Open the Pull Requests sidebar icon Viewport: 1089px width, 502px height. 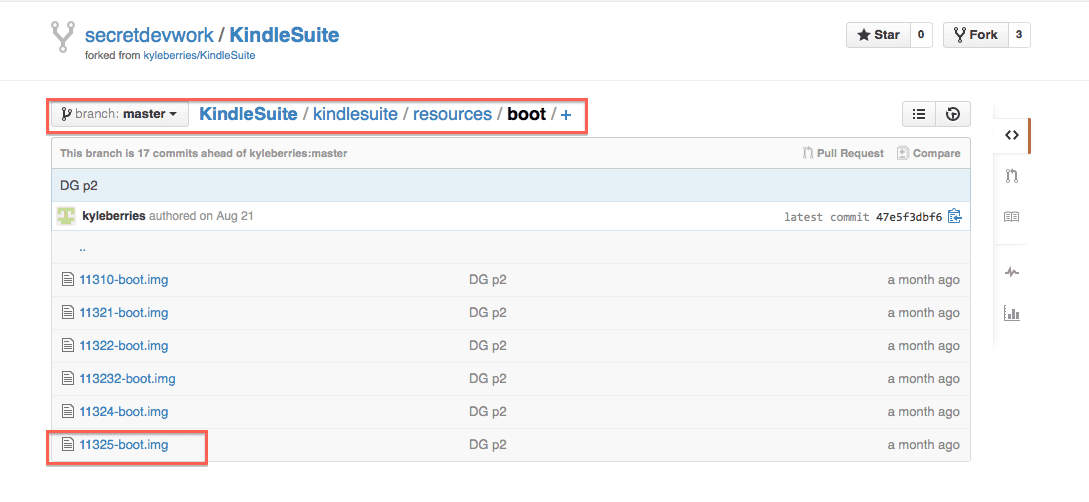1011,176
